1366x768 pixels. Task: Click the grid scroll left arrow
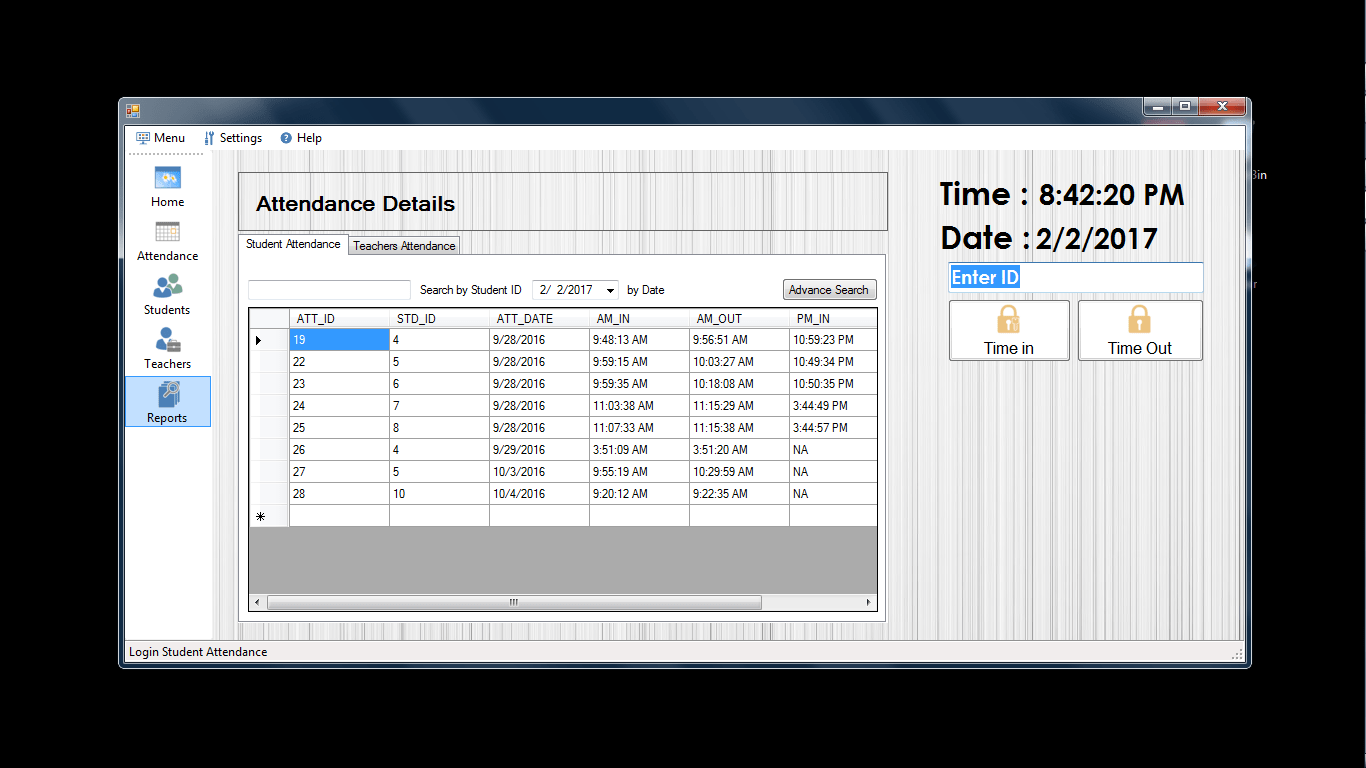[x=257, y=603]
